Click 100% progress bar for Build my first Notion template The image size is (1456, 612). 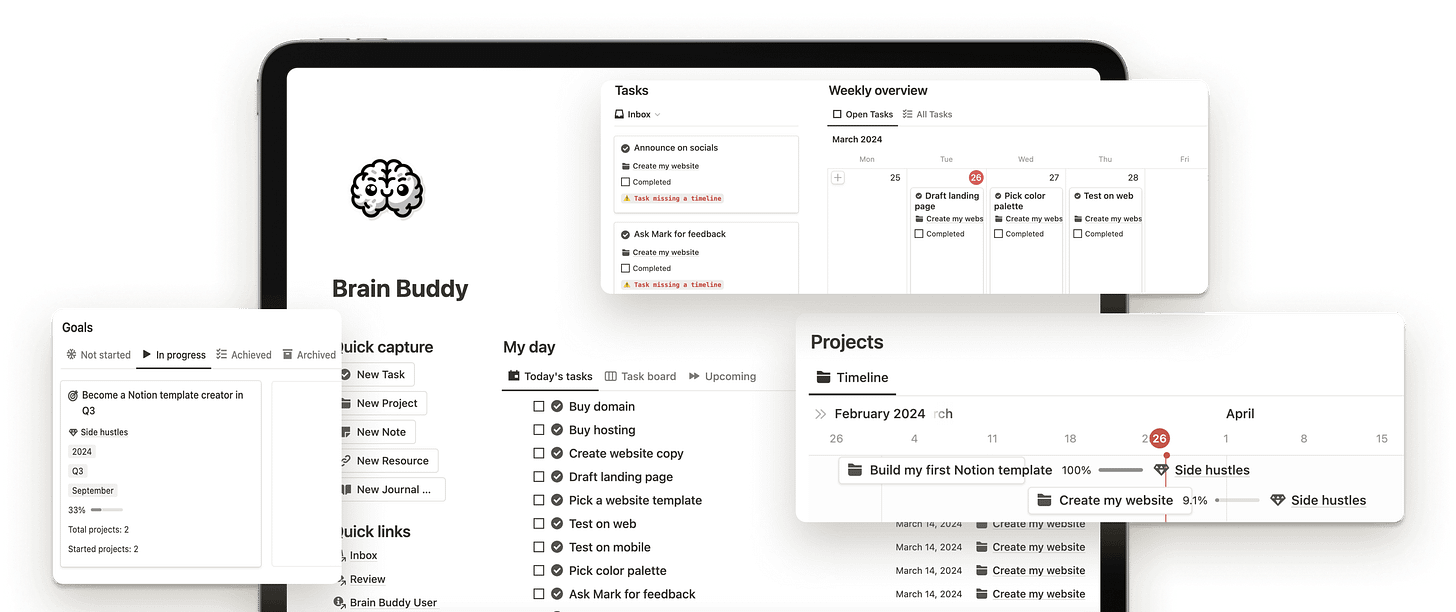pyautogui.click(x=1120, y=470)
